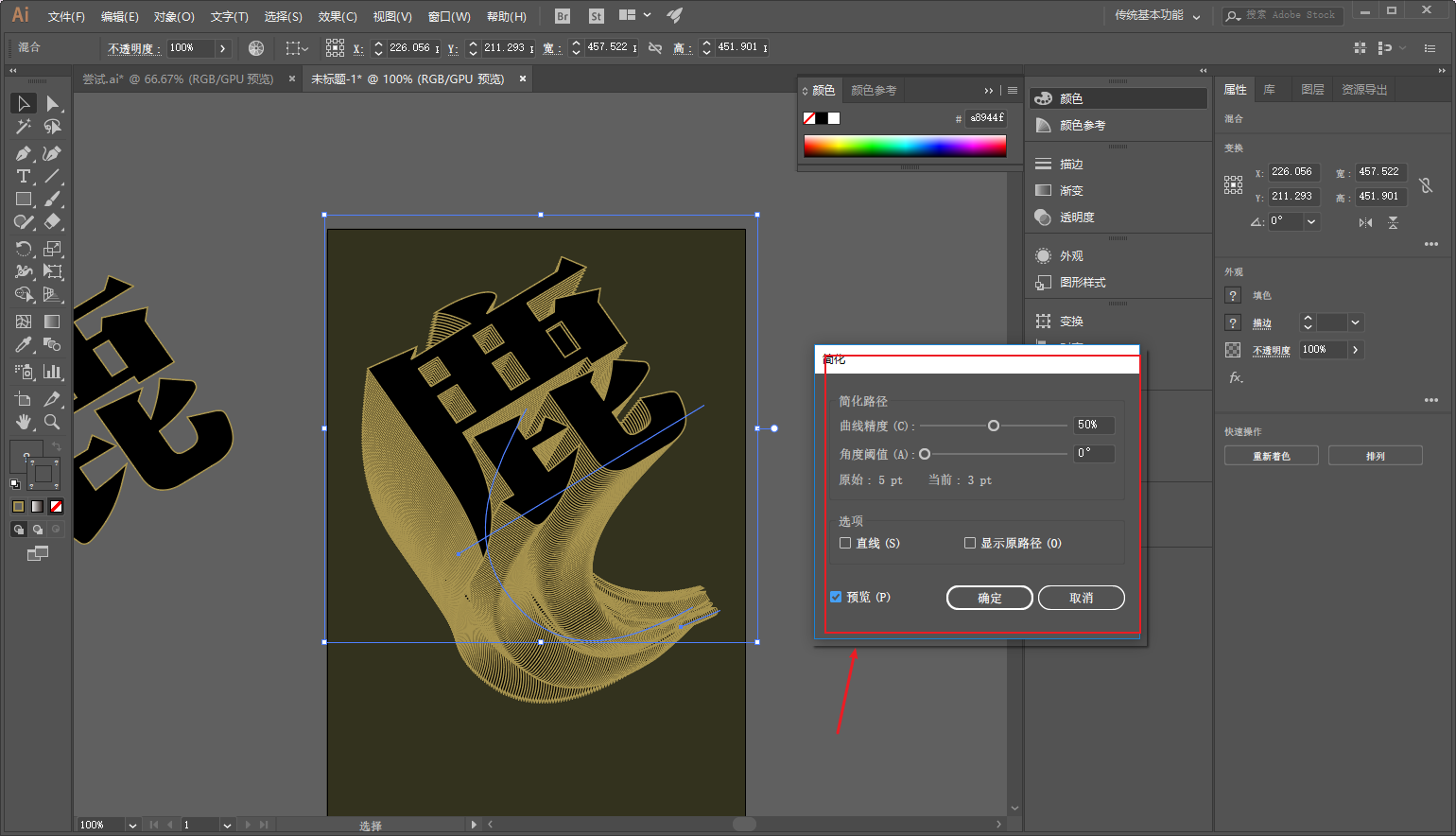Expand the 不透明度 arrow in control bar
The width and height of the screenshot is (1456, 836).
pyautogui.click(x=222, y=47)
